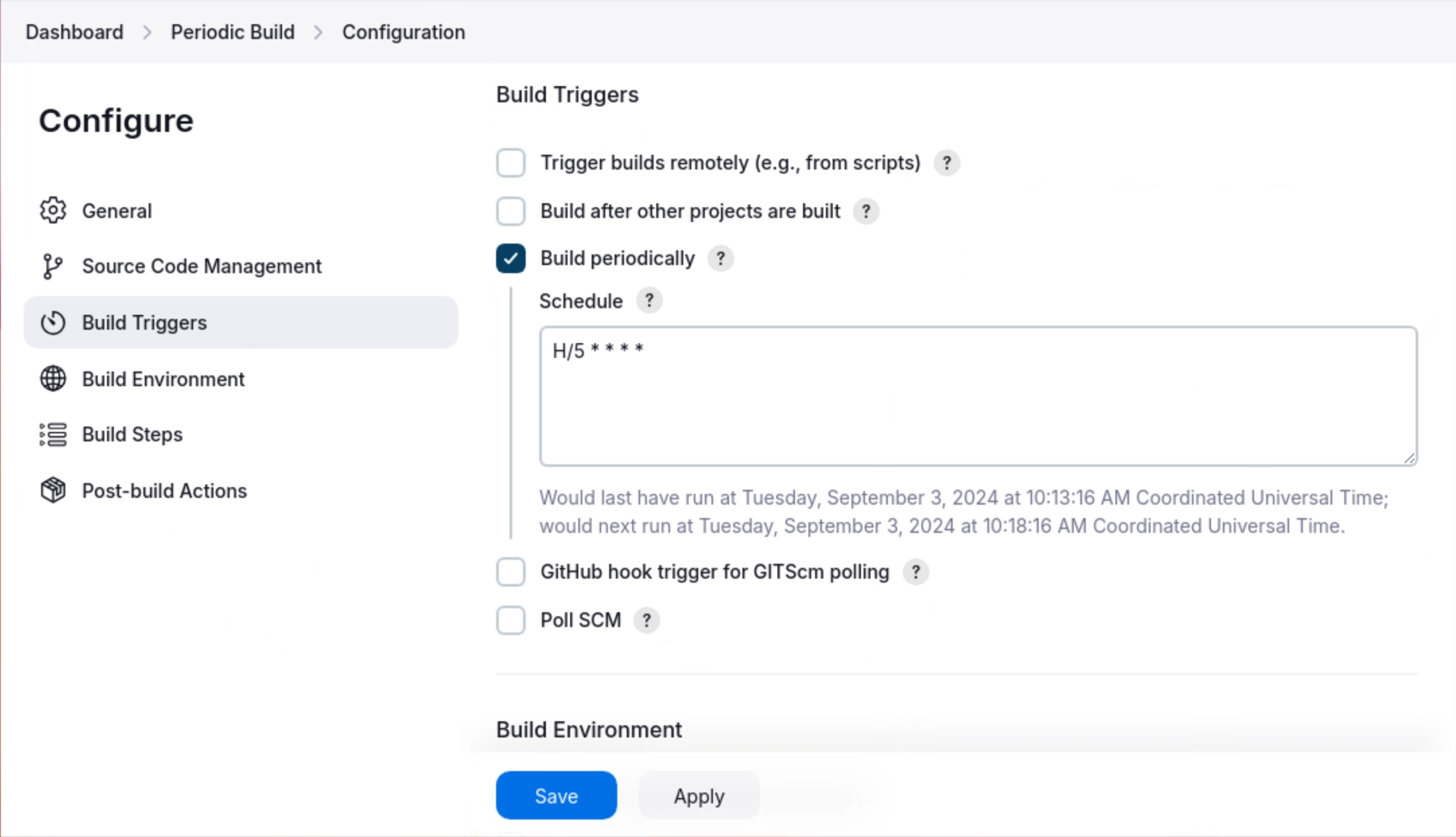This screenshot has width=1456, height=837.
Task: Save the job configuration
Action: 556,795
